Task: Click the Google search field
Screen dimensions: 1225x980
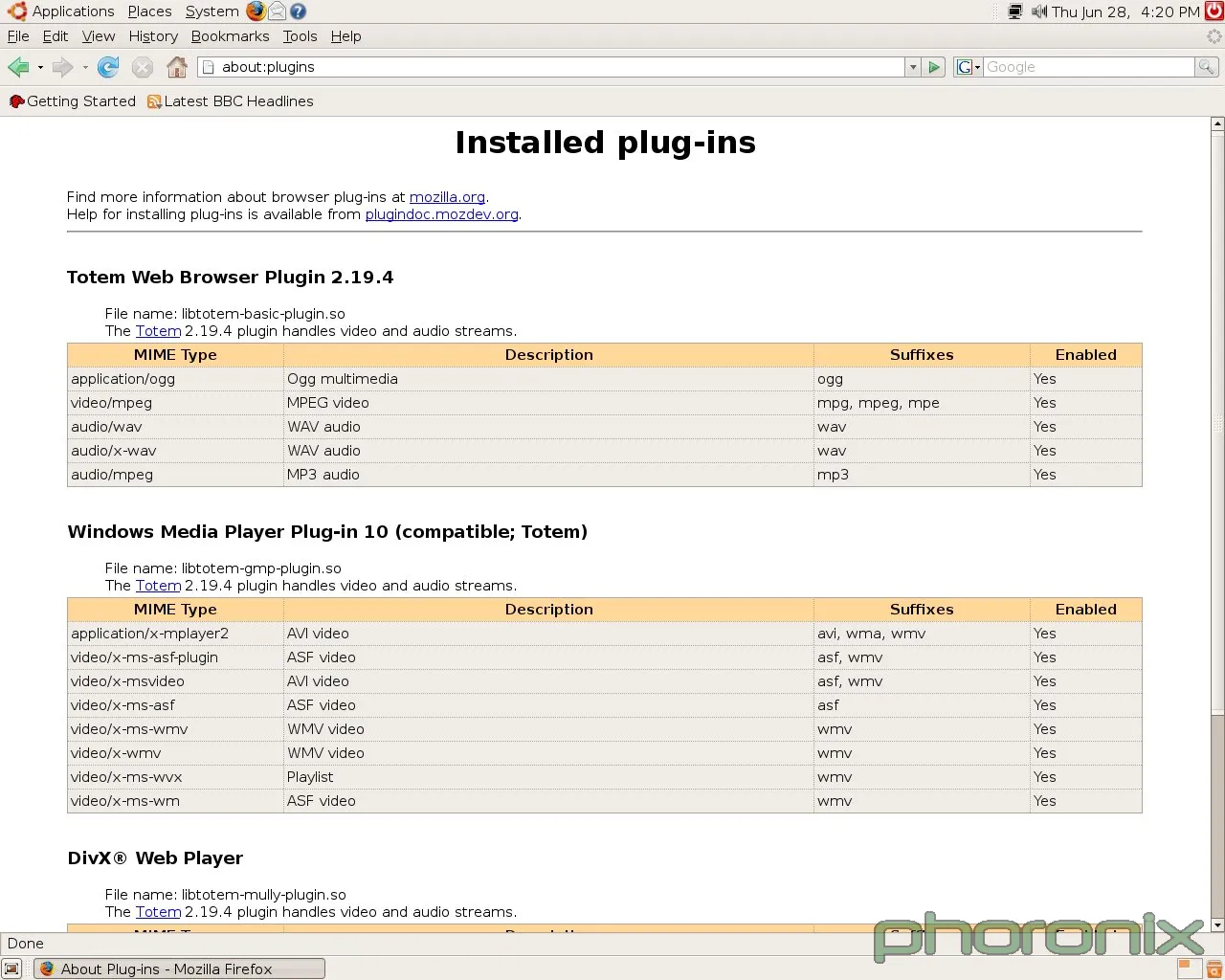Action: (1089, 67)
